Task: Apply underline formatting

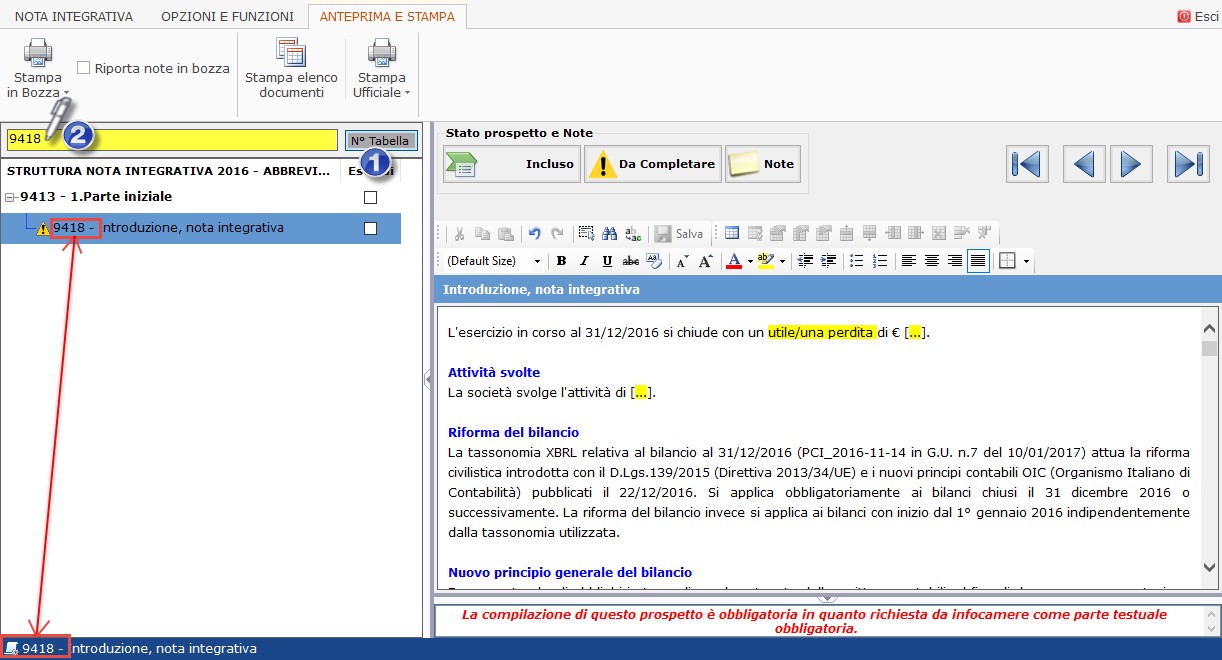Action: coord(607,261)
